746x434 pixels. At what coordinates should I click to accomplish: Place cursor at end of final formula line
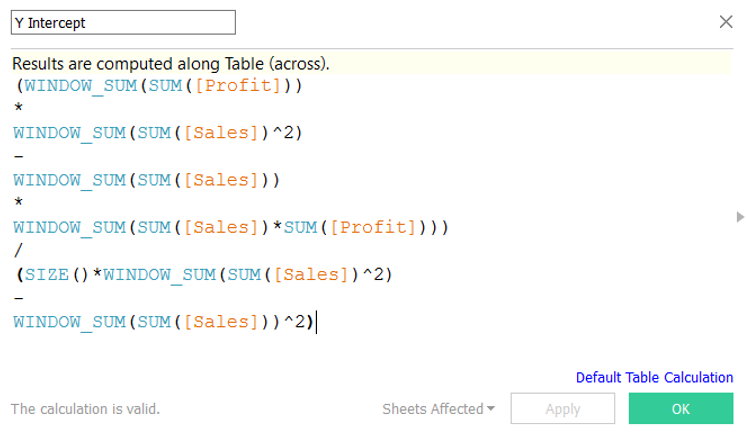pyautogui.click(x=316, y=322)
